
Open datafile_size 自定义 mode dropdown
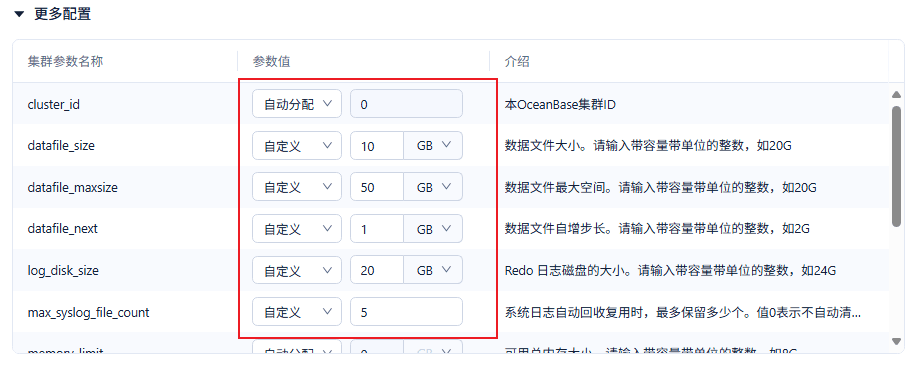point(297,146)
